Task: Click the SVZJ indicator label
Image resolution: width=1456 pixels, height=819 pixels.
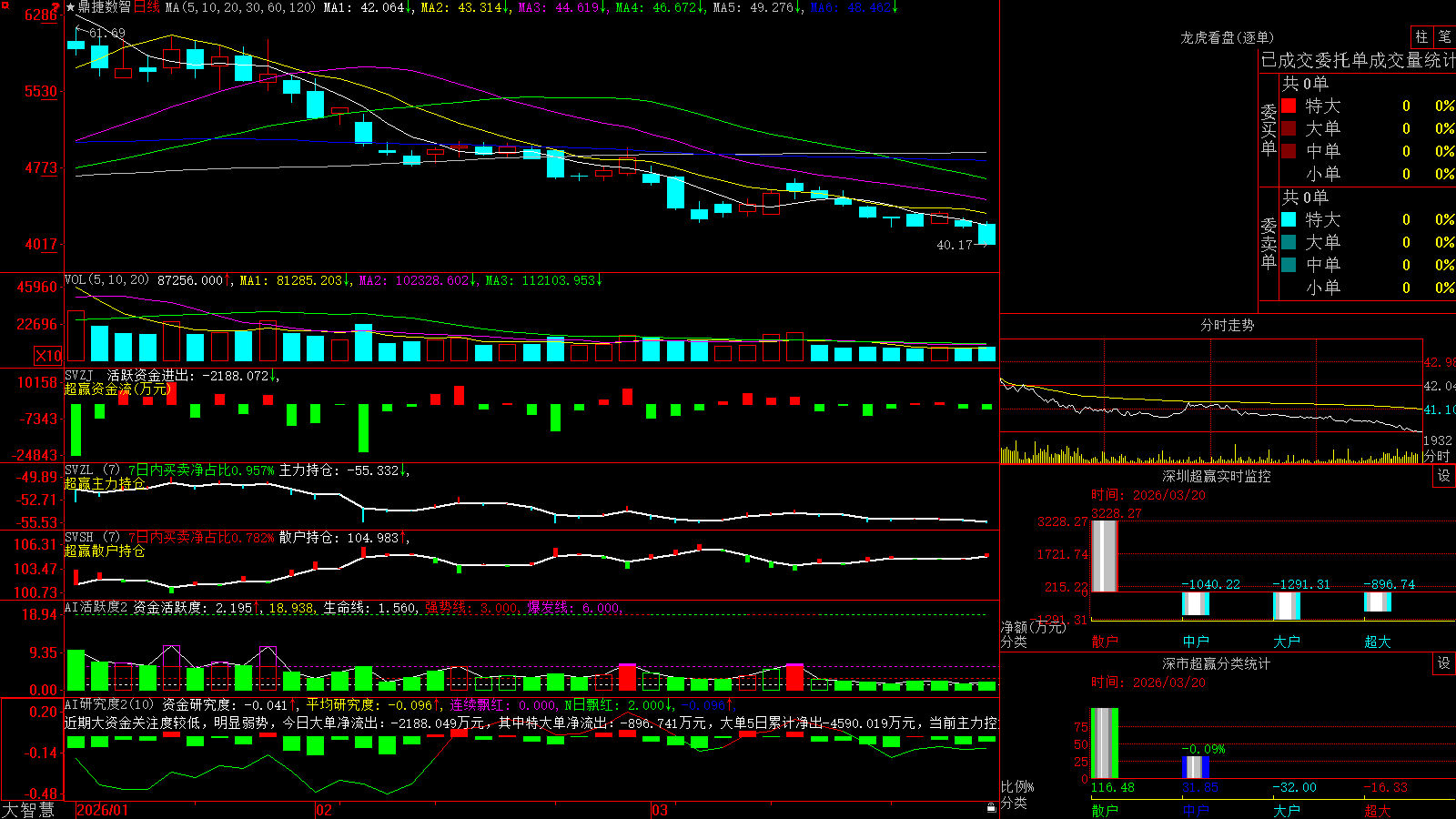Action: (x=79, y=375)
